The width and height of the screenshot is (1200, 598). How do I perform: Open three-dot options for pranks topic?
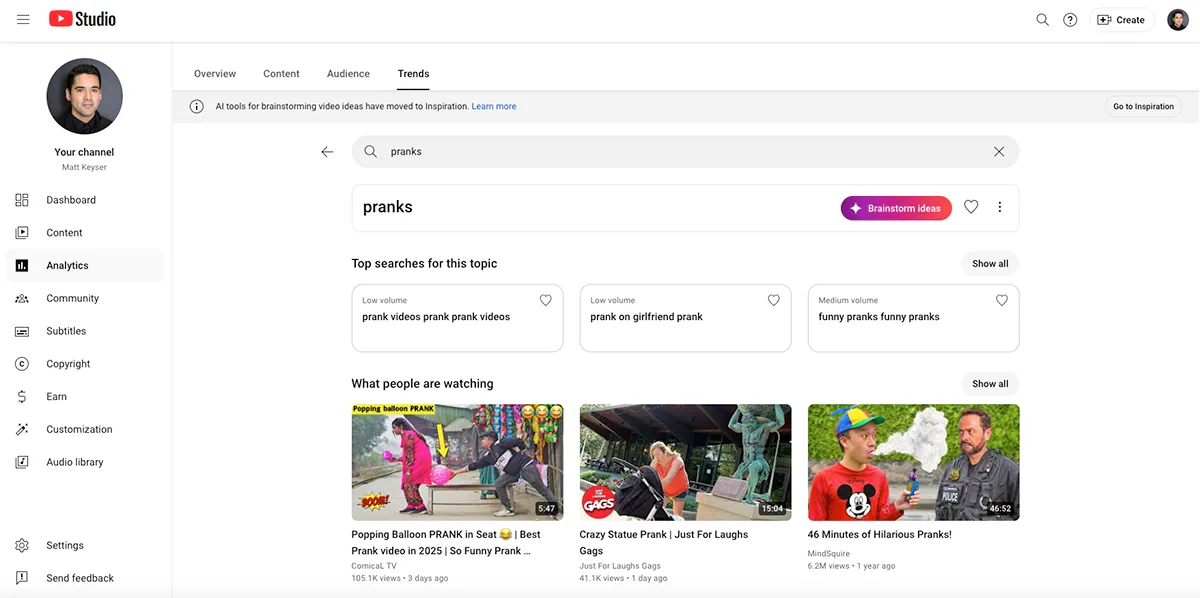(999, 207)
